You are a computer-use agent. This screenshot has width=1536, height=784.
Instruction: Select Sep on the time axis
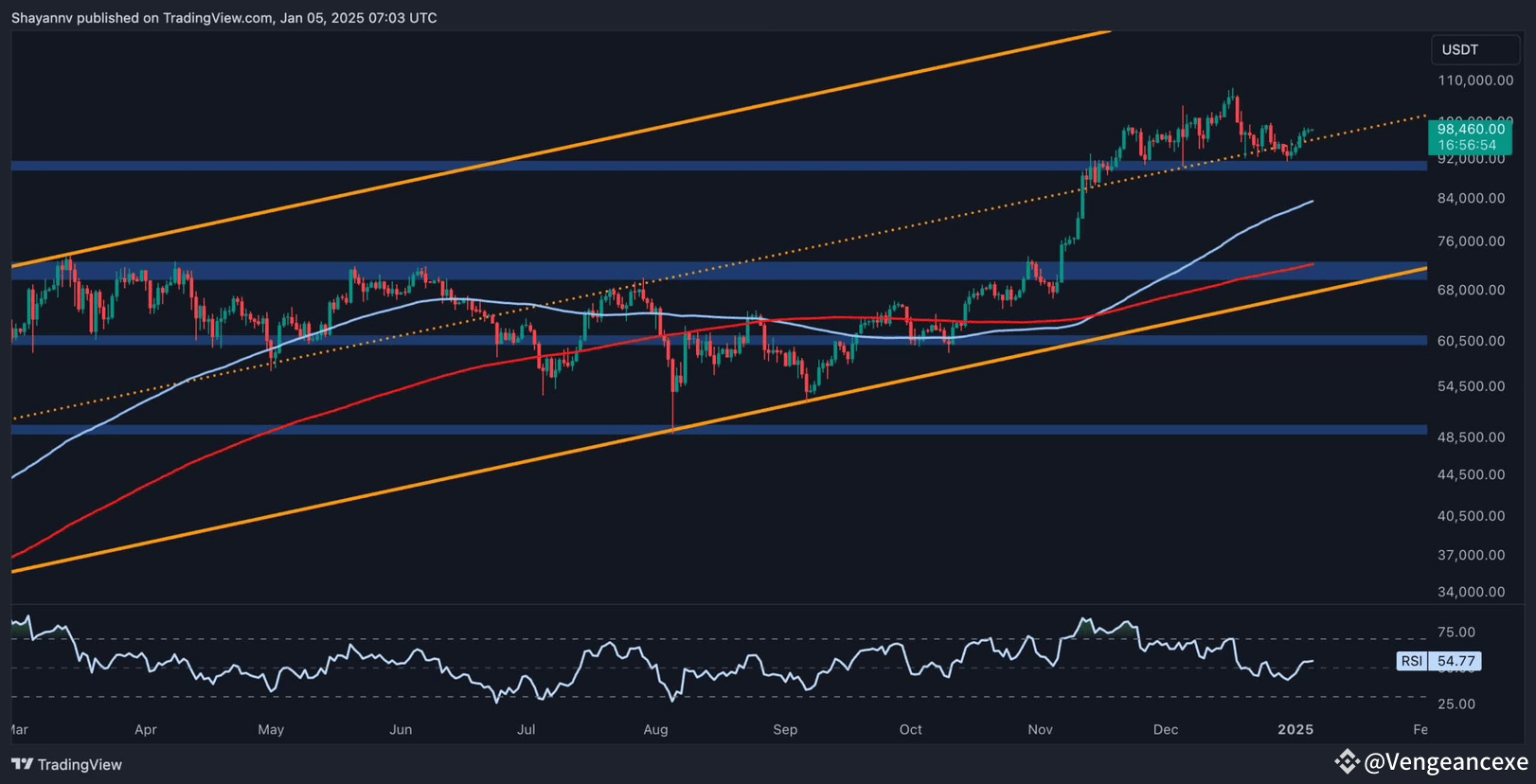[785, 729]
